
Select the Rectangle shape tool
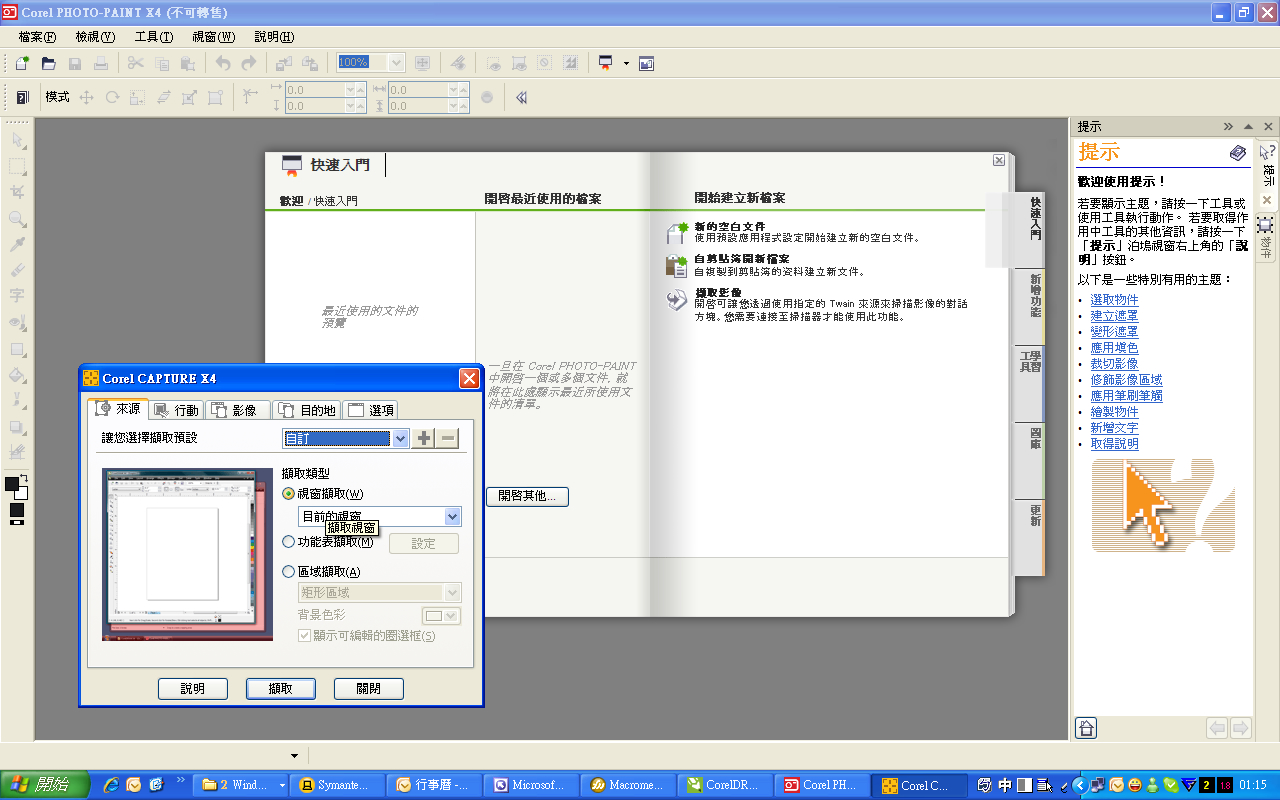pos(17,349)
